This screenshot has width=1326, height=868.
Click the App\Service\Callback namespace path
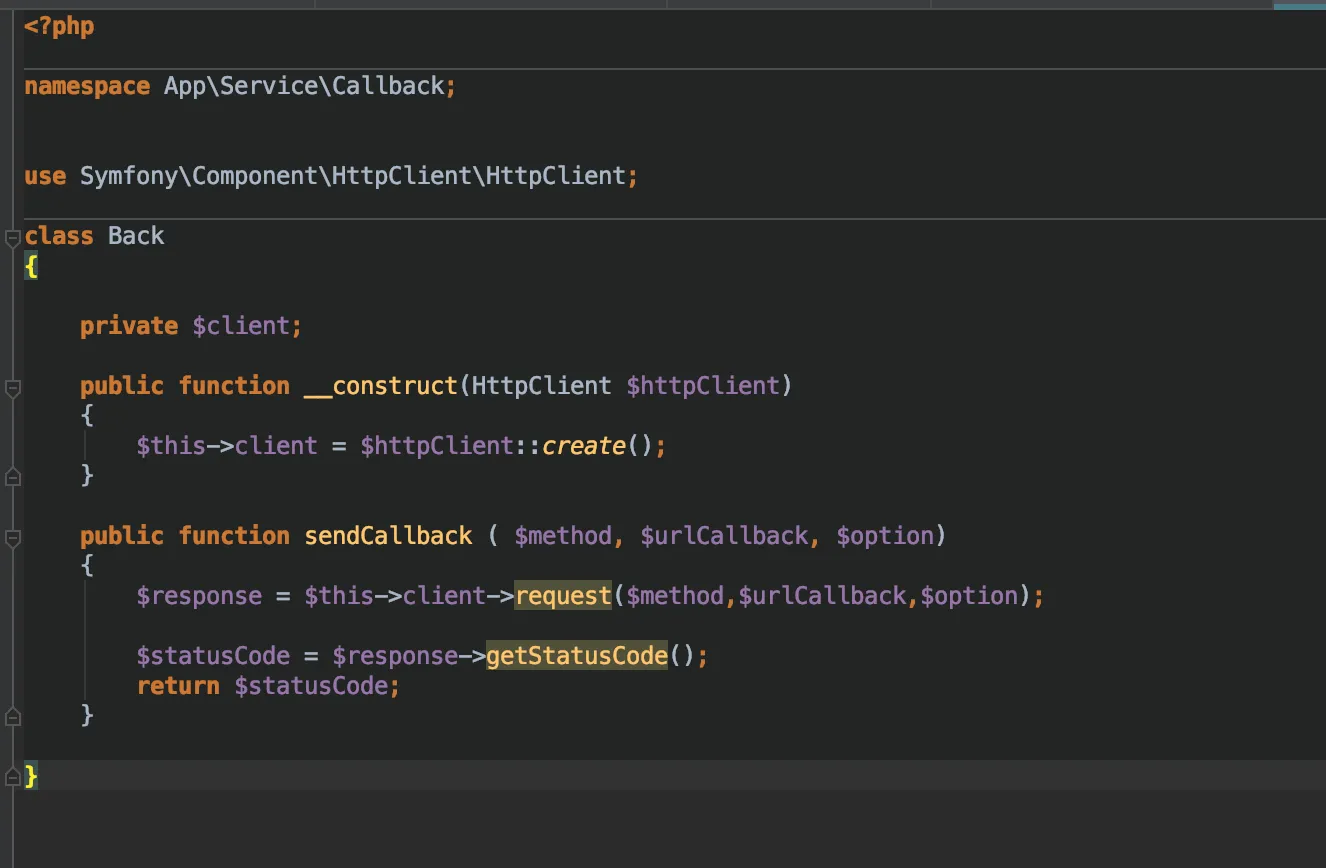pos(304,86)
